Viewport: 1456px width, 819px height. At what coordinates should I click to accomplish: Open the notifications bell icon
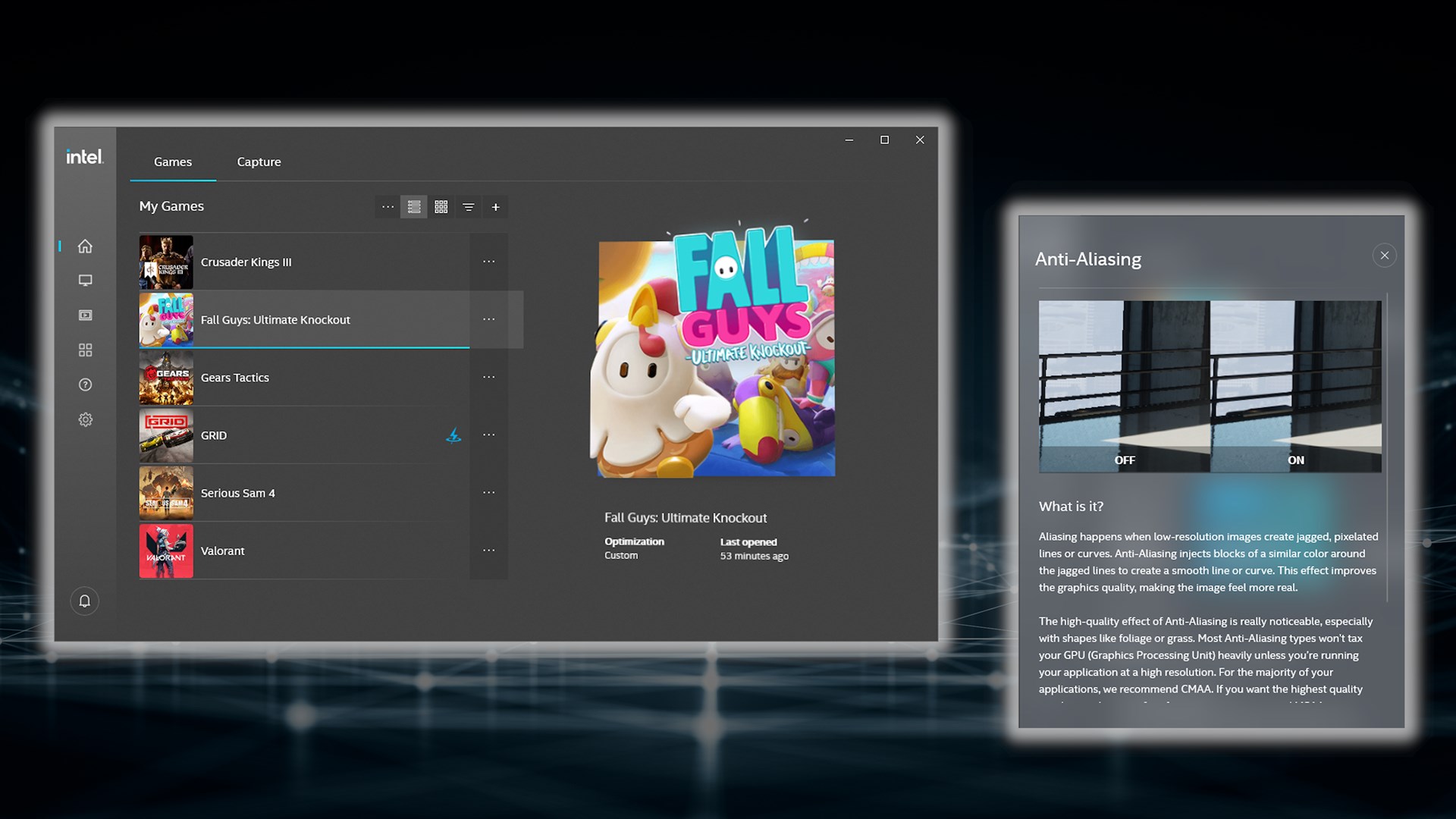pyautogui.click(x=85, y=601)
